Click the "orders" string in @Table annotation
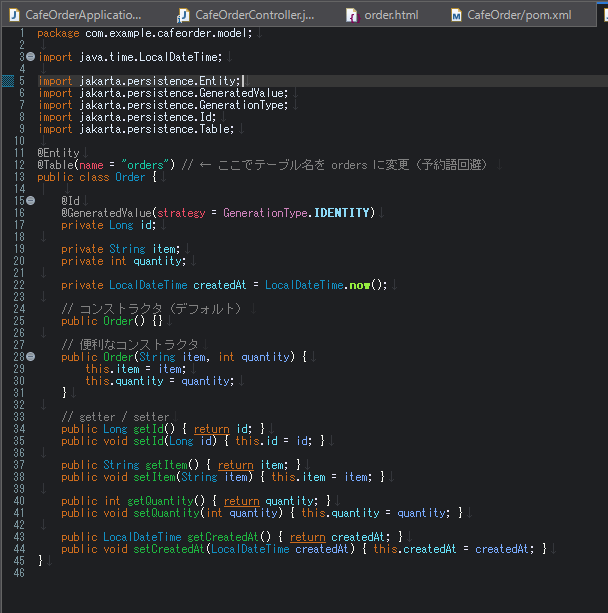608x613 pixels. (143, 165)
